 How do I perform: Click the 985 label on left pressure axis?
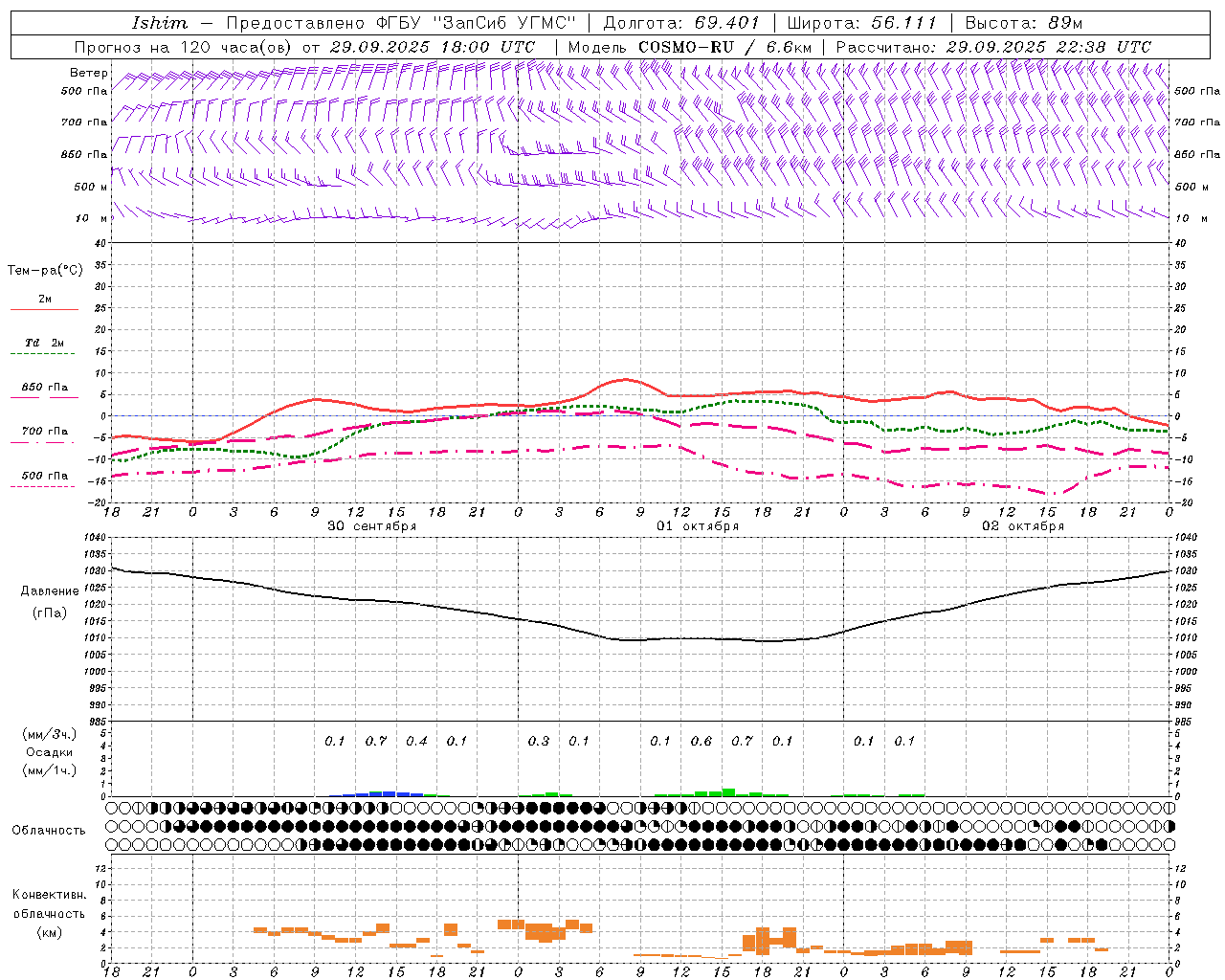[x=96, y=722]
